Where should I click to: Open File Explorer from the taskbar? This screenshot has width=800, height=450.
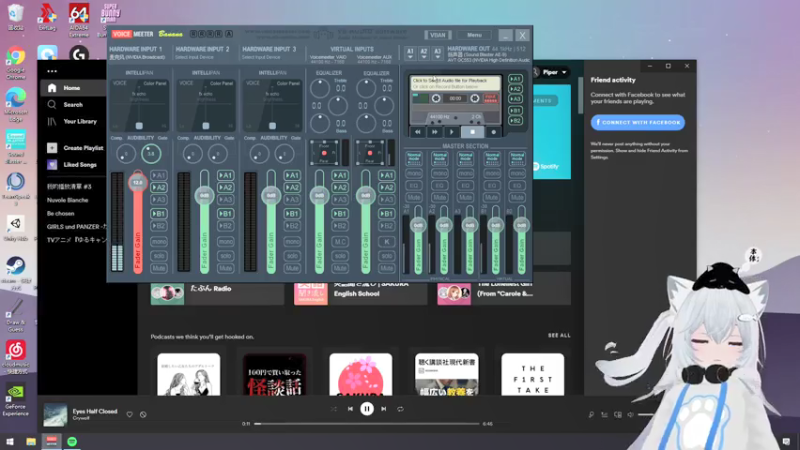click(x=31, y=441)
